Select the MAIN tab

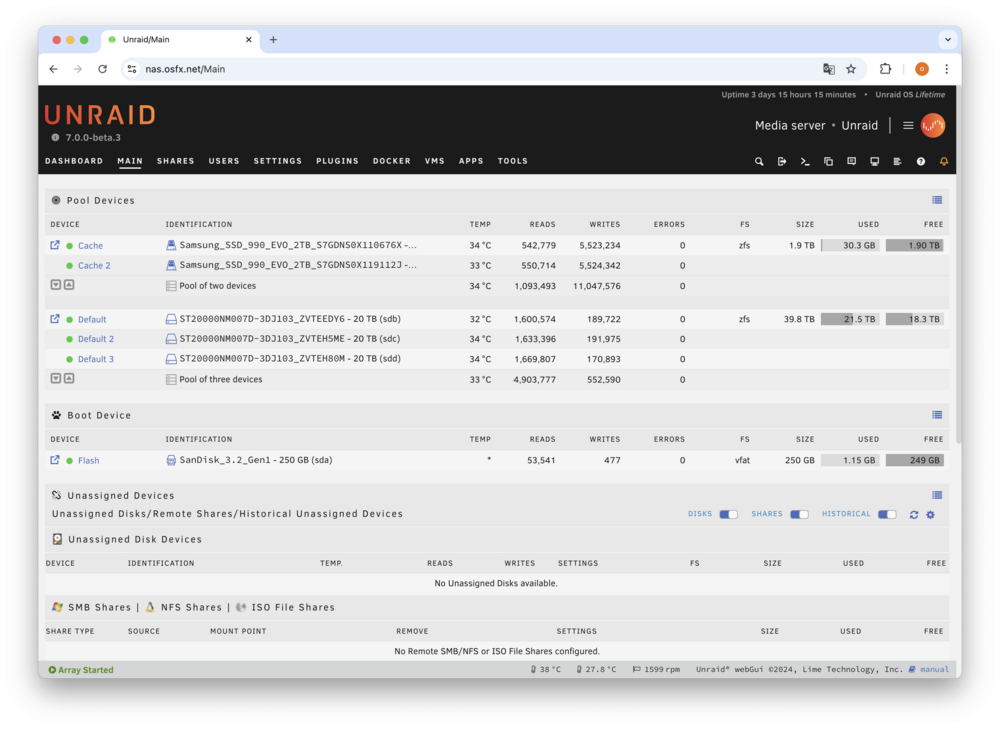coord(129,161)
